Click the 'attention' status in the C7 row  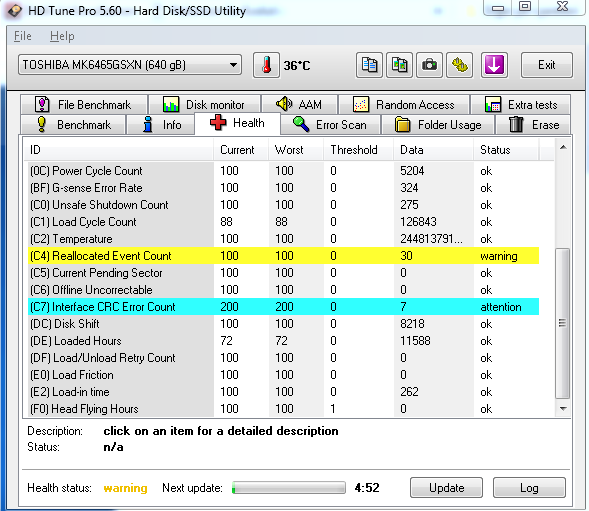[x=501, y=307]
